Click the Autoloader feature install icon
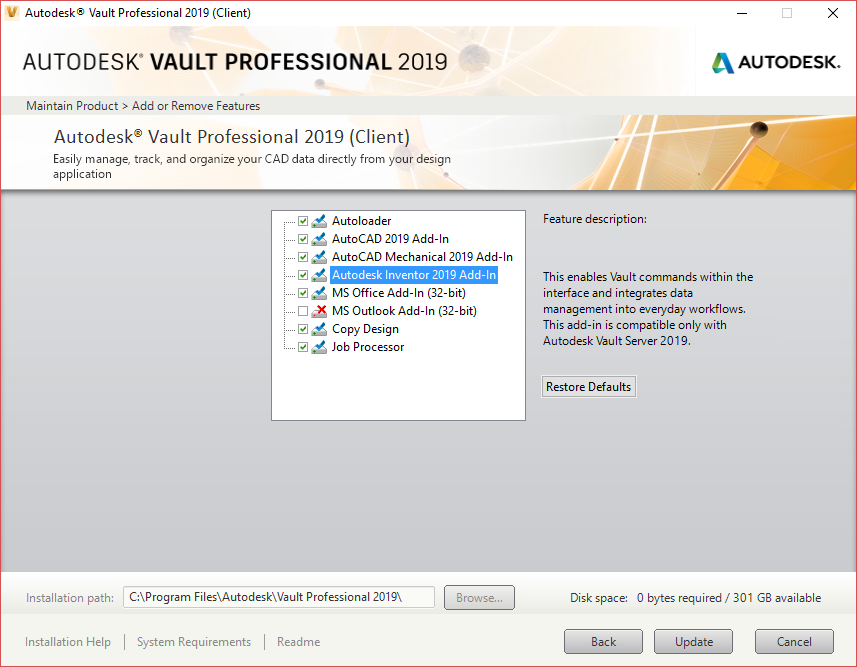 click(x=319, y=221)
